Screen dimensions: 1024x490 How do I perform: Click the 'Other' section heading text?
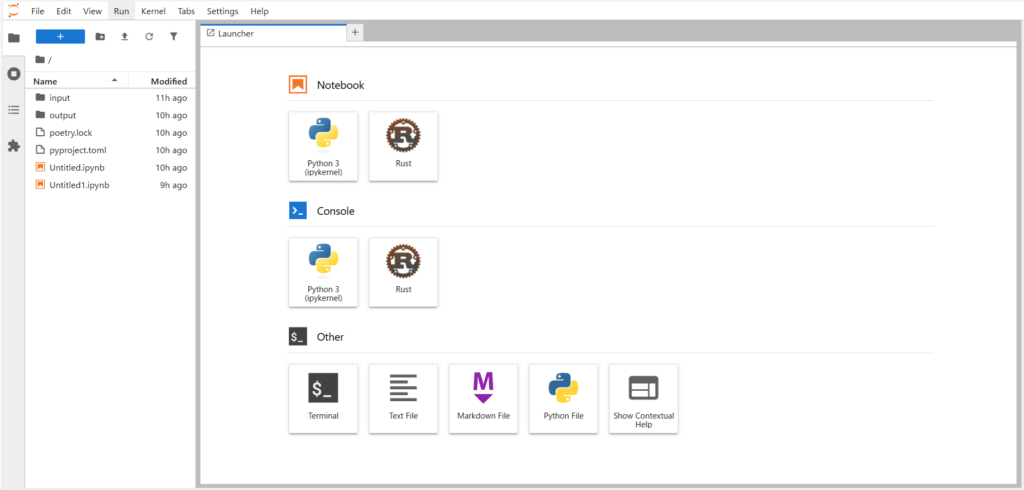[330, 337]
